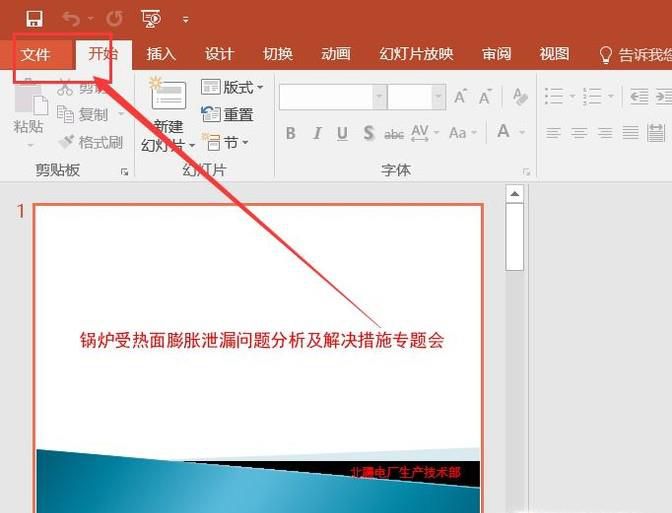The width and height of the screenshot is (672, 513).
Task: Switch to the 开始 tab
Action: pyautogui.click(x=103, y=54)
